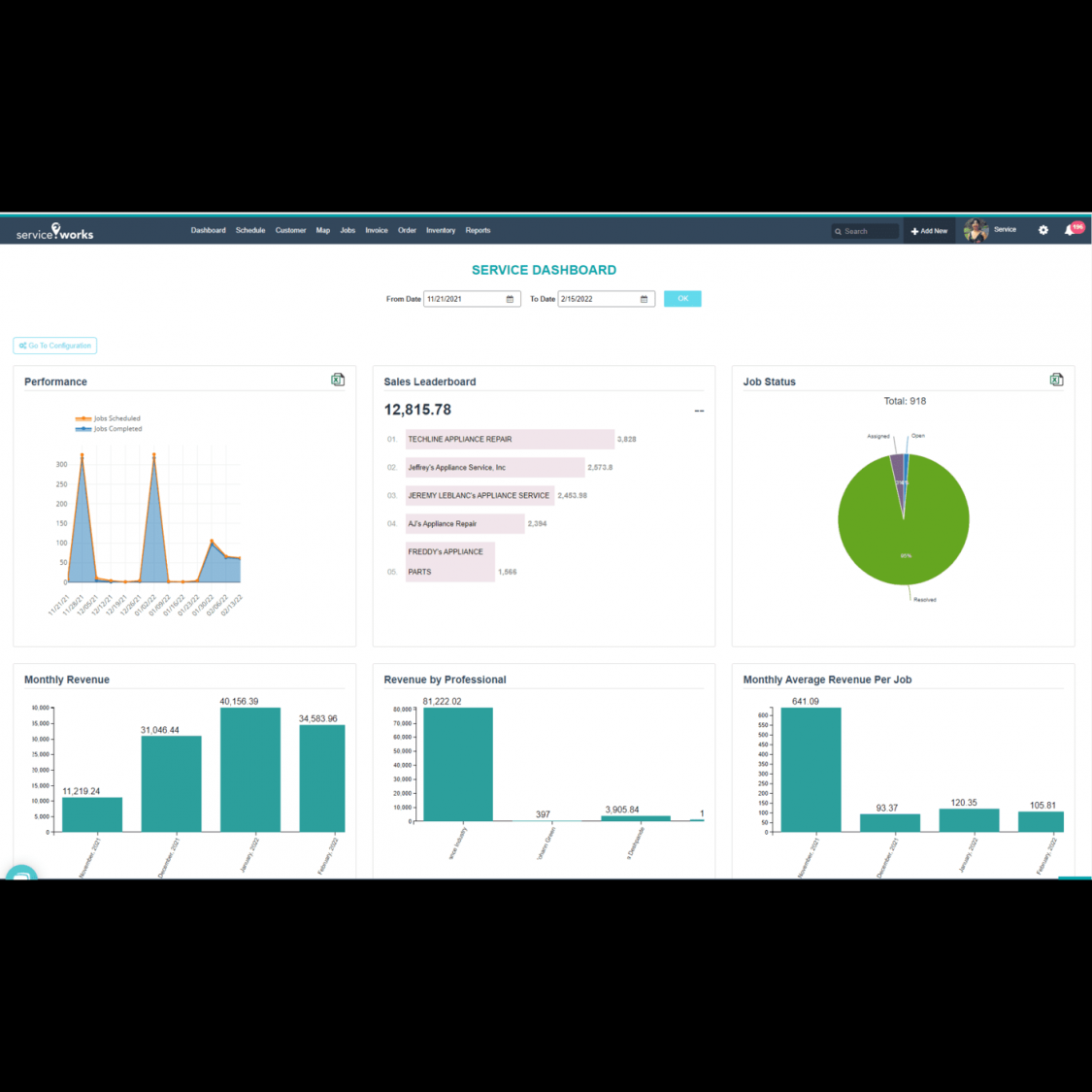Open the notifications bell
The height and width of the screenshot is (1092, 1092).
pos(1070,230)
